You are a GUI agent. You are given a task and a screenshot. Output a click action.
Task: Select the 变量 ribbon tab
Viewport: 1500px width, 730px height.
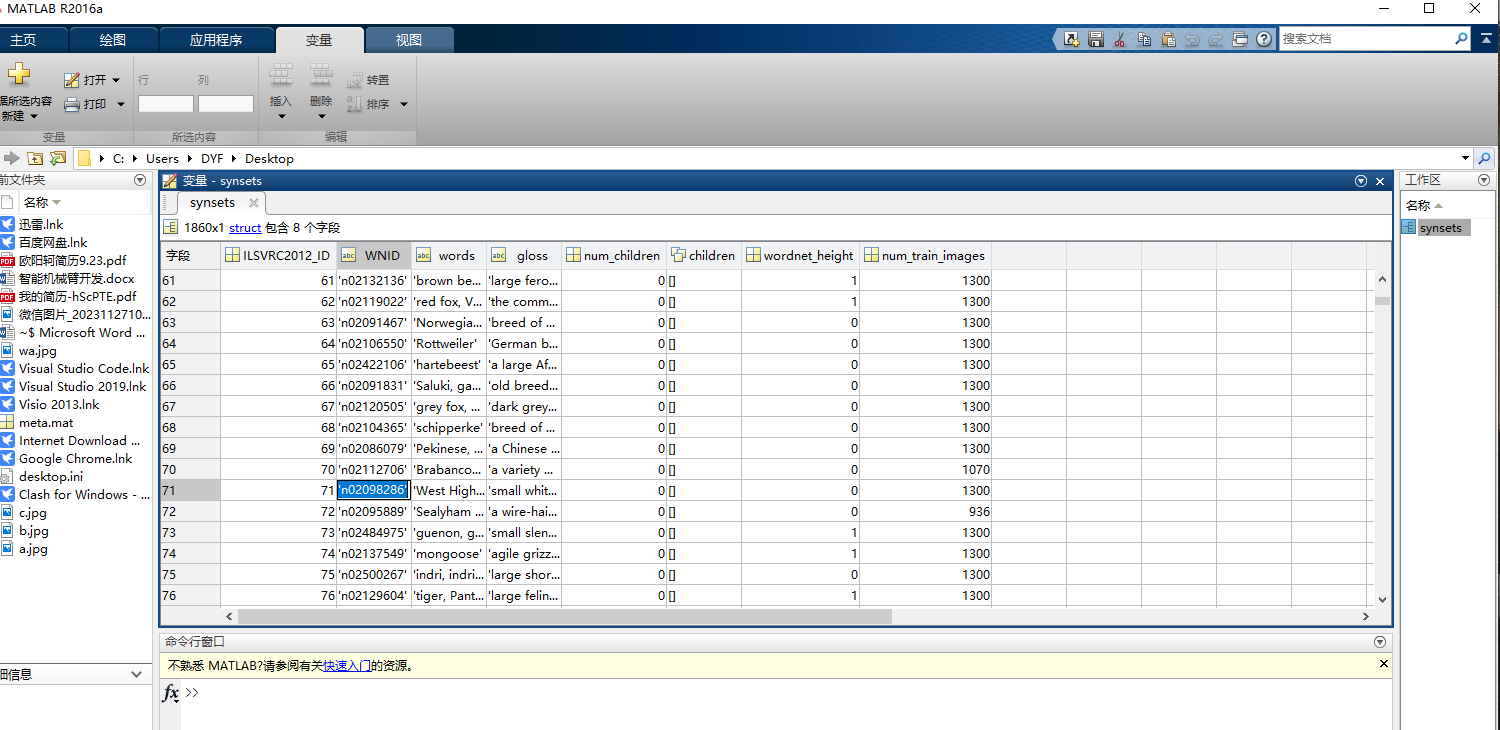click(319, 40)
